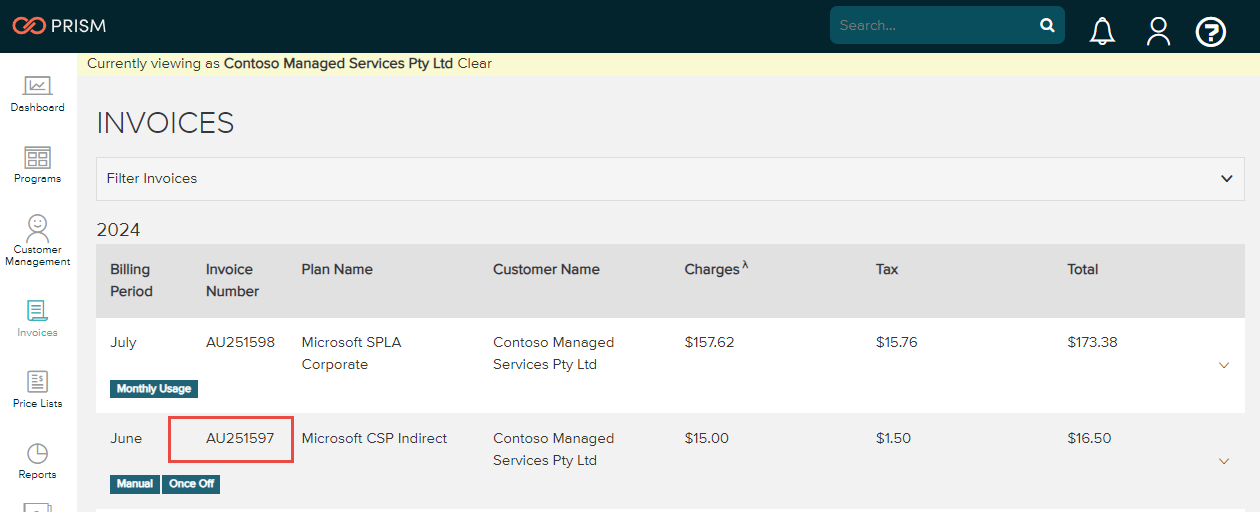This screenshot has height=512, width=1260.
Task: Open Price Lists in the sidebar
Action: 38,390
